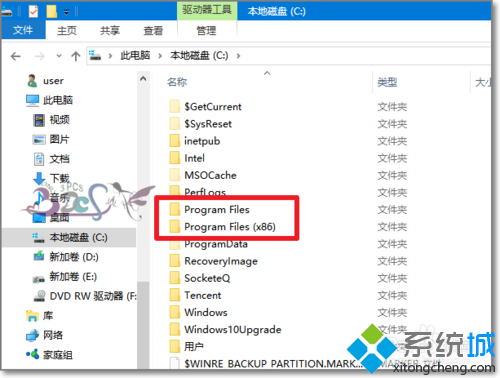Click the Back navigation arrow

pos(15,56)
